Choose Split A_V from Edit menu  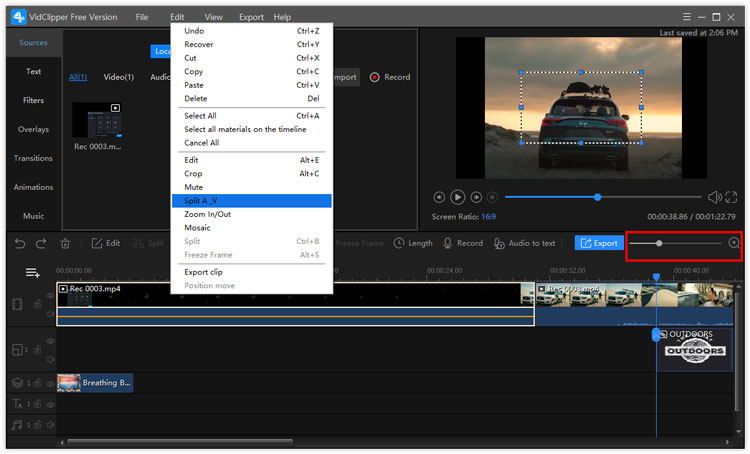pyautogui.click(x=252, y=200)
